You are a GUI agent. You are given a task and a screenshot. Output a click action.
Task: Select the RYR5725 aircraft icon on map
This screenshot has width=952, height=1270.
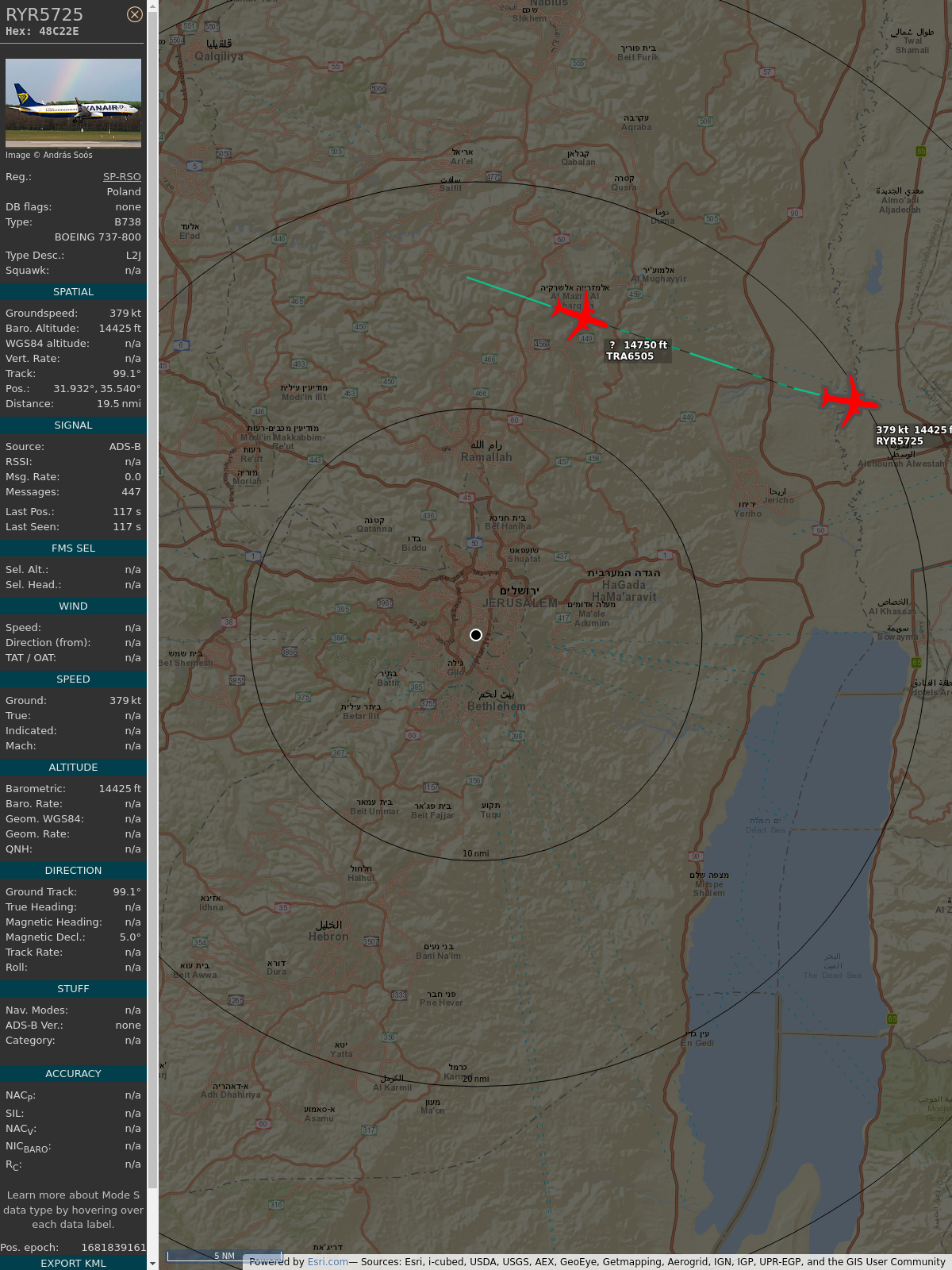(x=850, y=399)
